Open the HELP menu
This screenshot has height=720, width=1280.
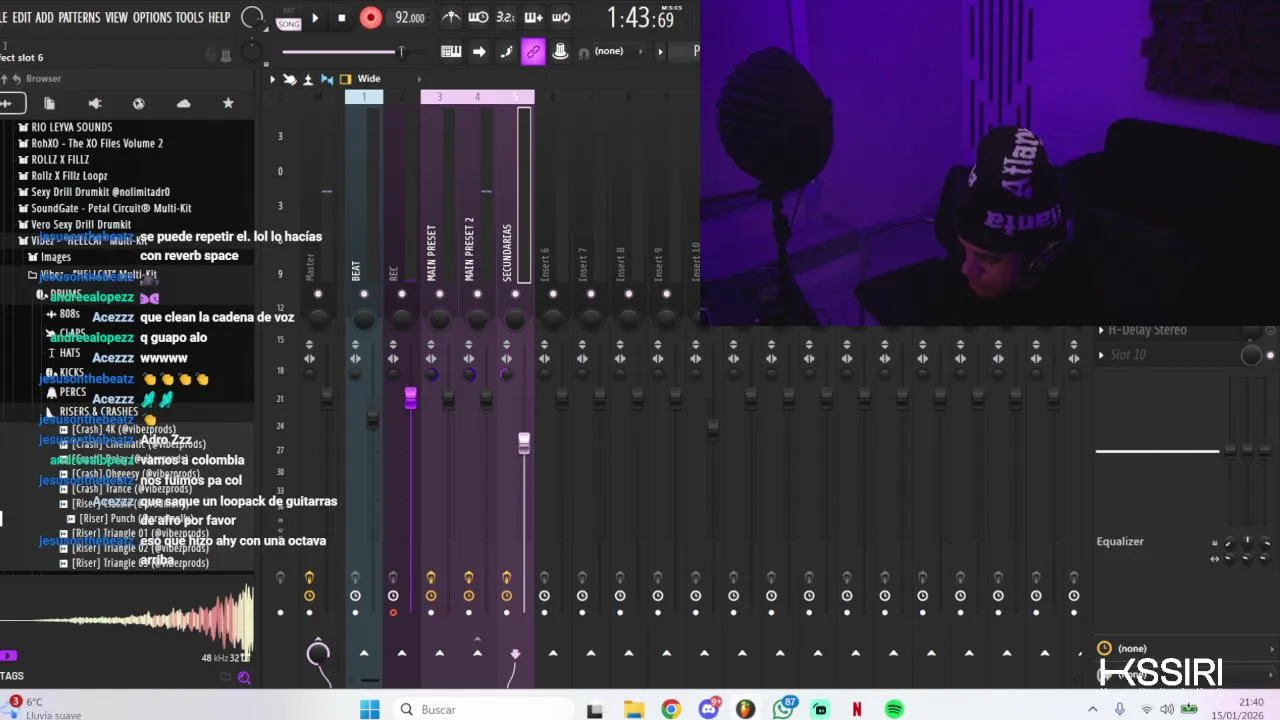[x=219, y=18]
